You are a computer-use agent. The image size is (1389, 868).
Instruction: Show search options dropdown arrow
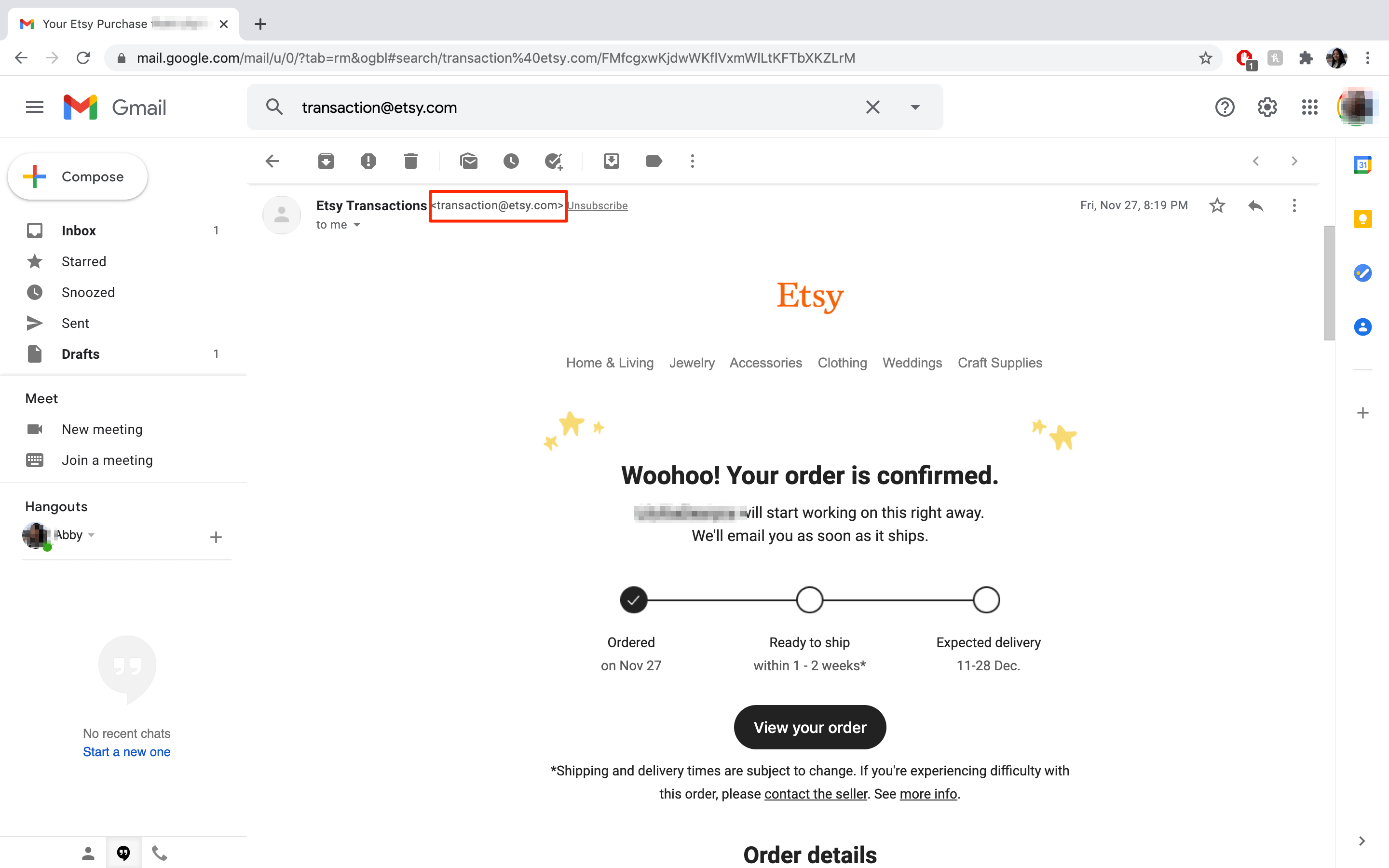[x=915, y=108]
